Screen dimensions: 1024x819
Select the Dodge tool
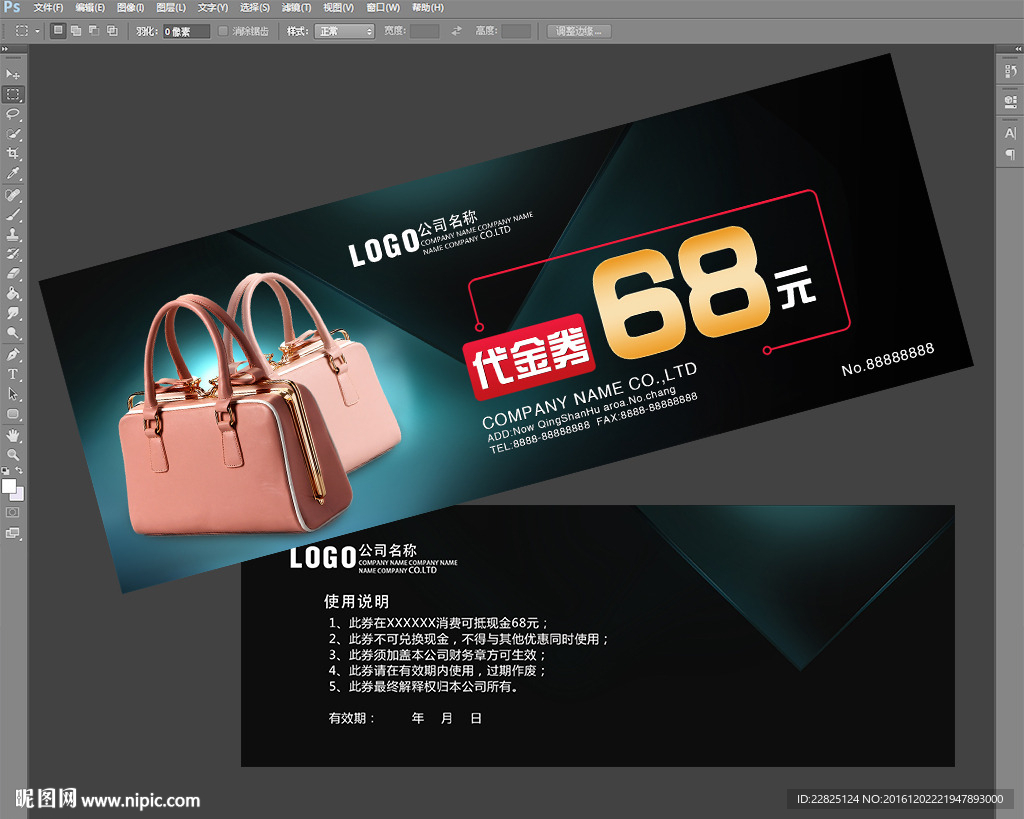(x=13, y=333)
